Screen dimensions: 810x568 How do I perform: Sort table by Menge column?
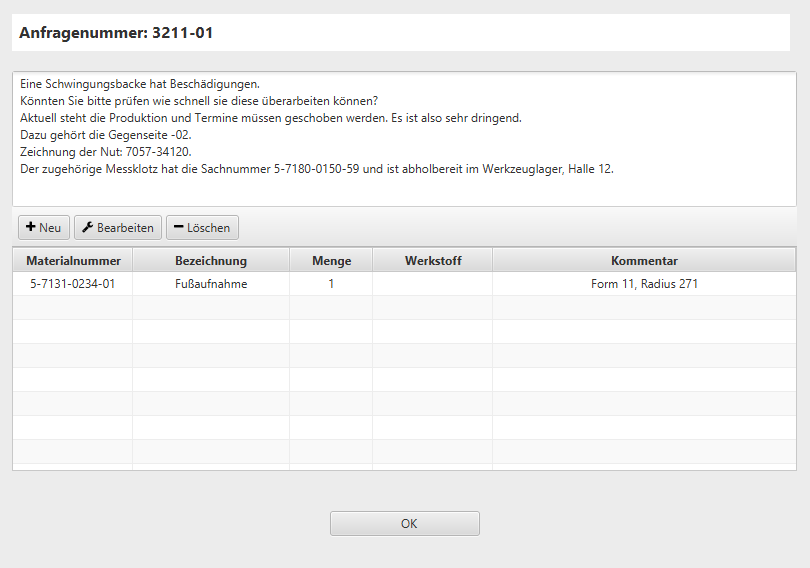(x=331, y=261)
